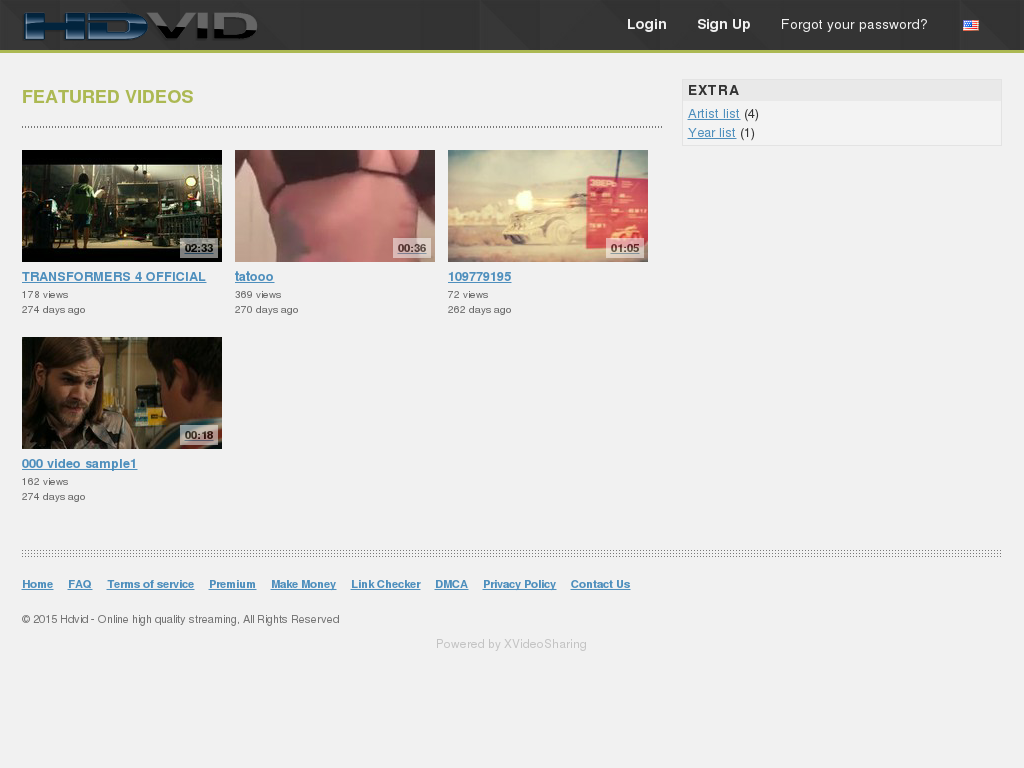
Task: Select the US flag language icon
Action: 970,25
